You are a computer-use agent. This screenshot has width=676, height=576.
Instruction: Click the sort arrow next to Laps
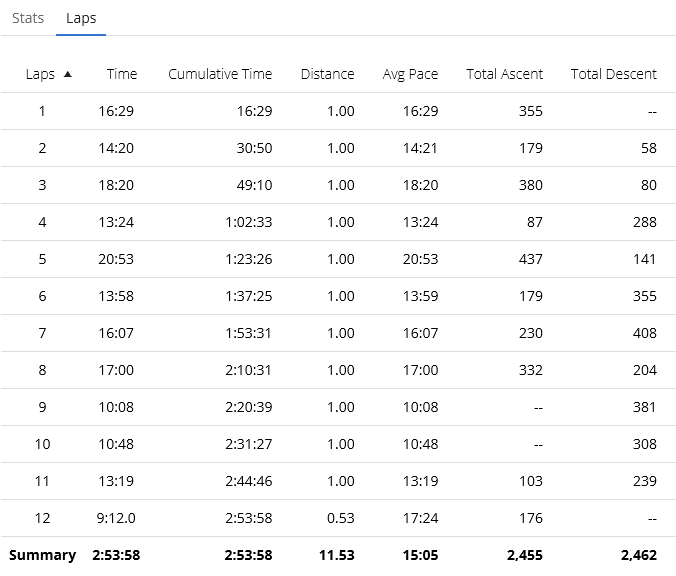[67, 74]
